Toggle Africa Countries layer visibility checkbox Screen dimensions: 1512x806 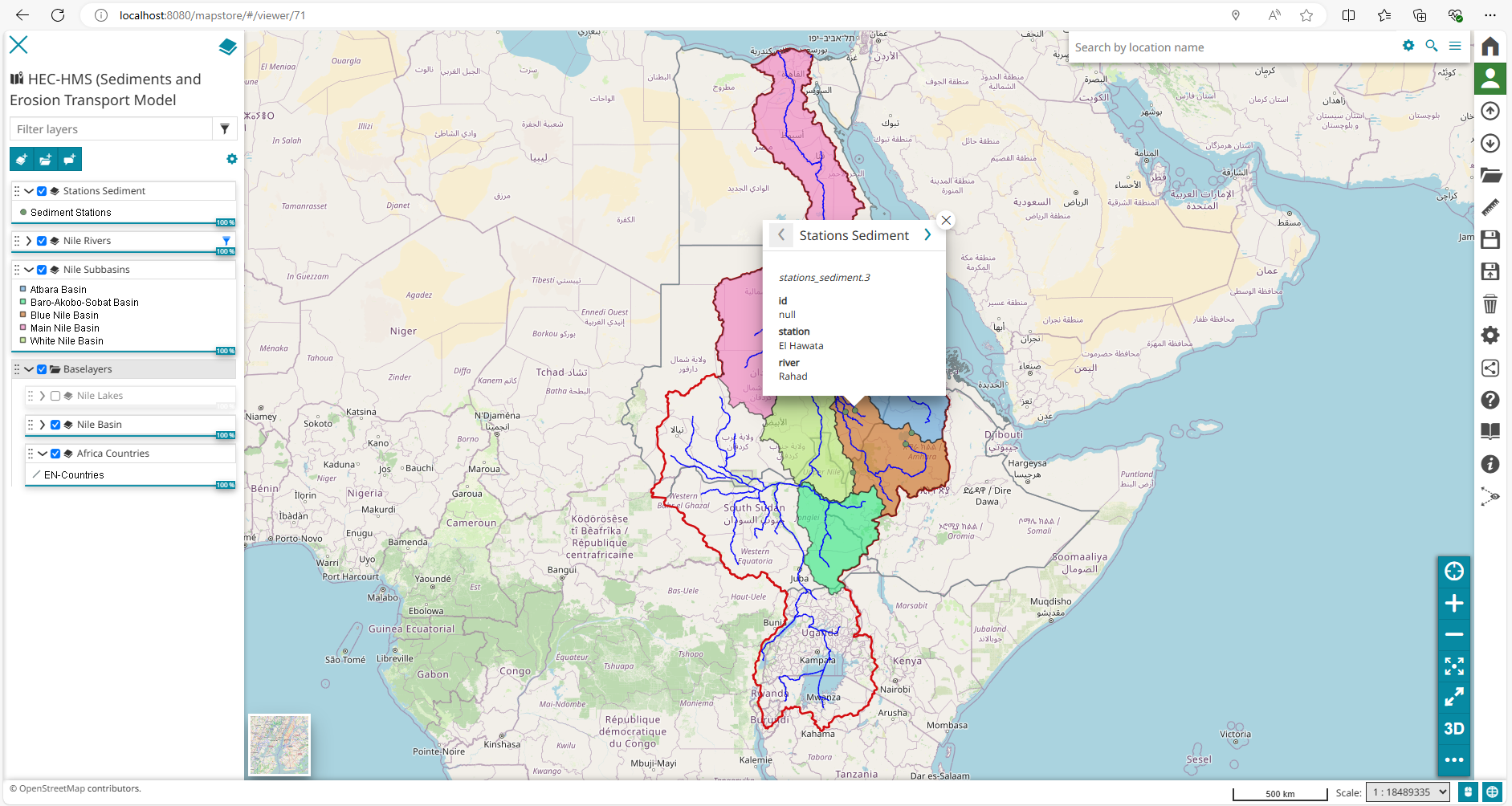[x=55, y=454]
